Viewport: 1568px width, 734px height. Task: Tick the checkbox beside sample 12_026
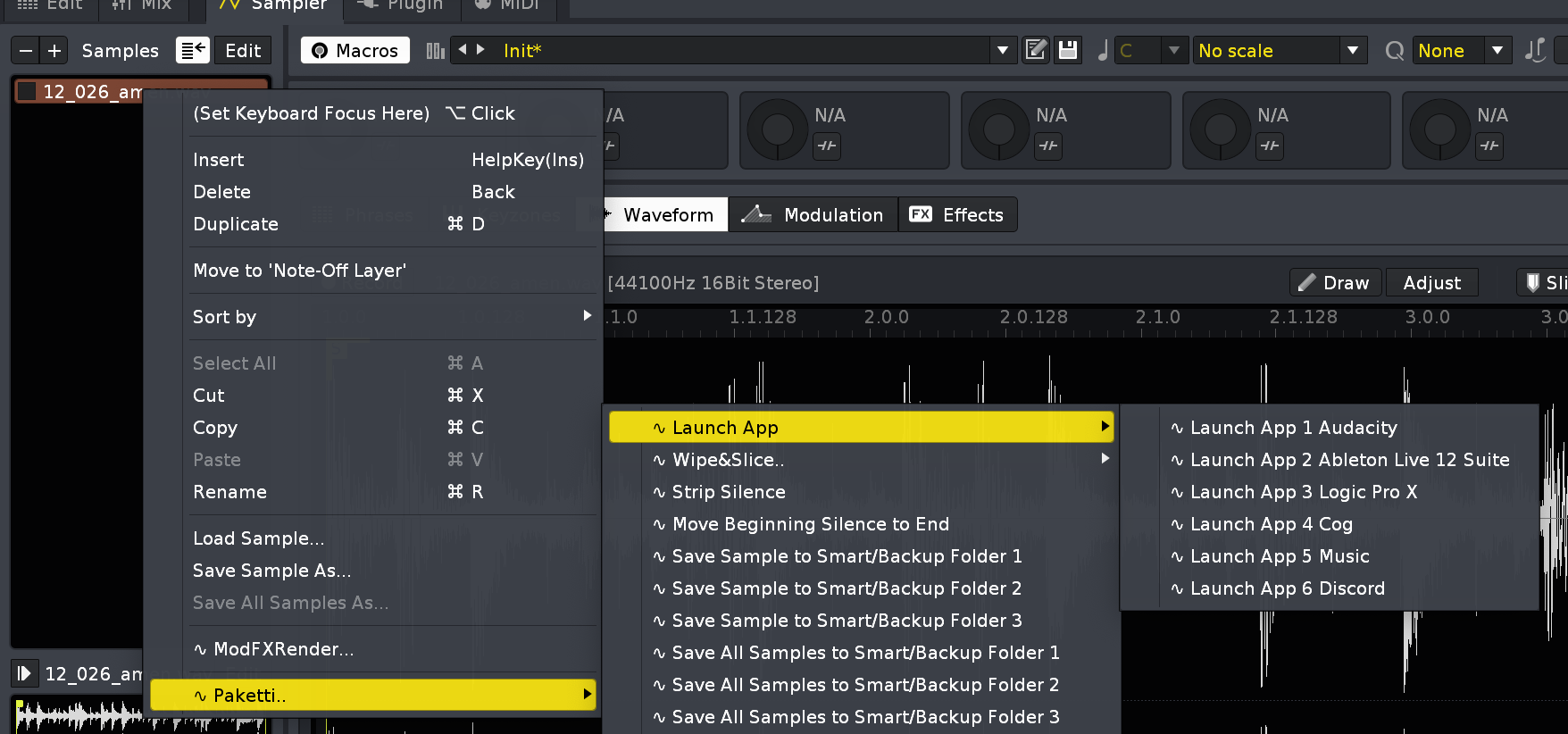(28, 92)
